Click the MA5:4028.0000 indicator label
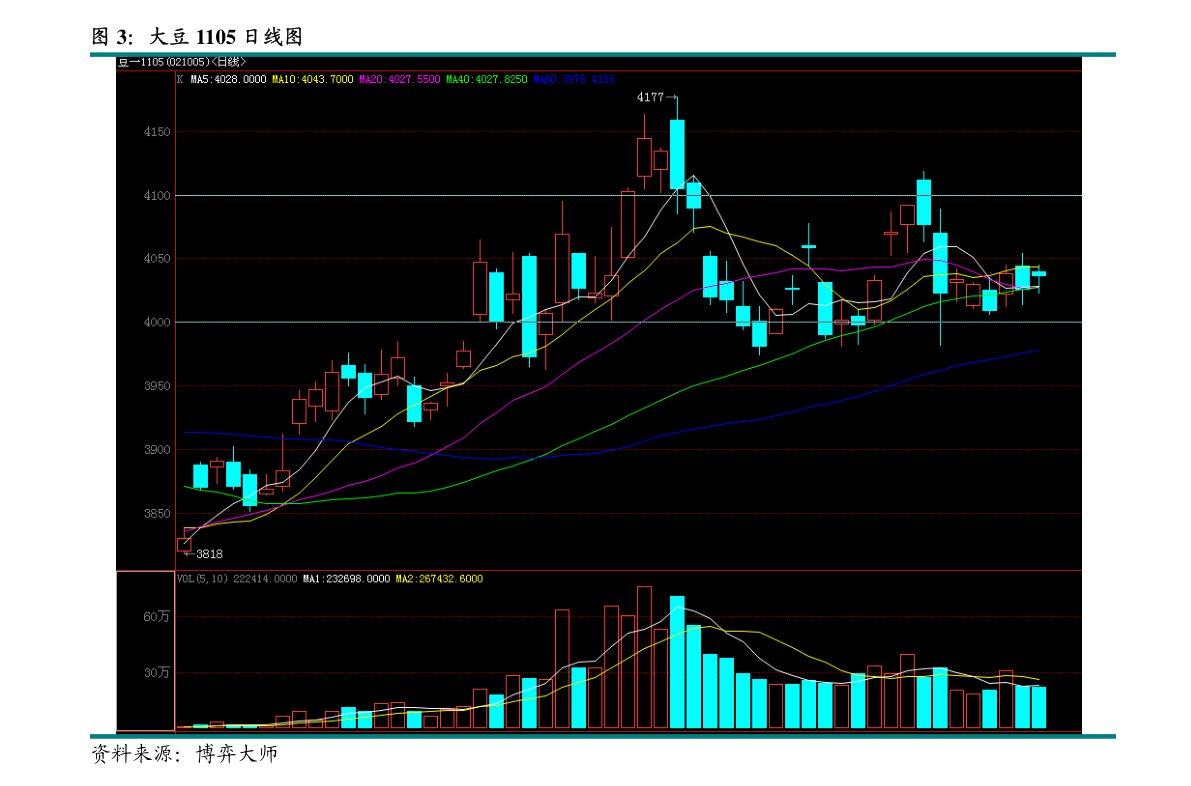Screen dimensions: 1191x786 [x=228, y=79]
